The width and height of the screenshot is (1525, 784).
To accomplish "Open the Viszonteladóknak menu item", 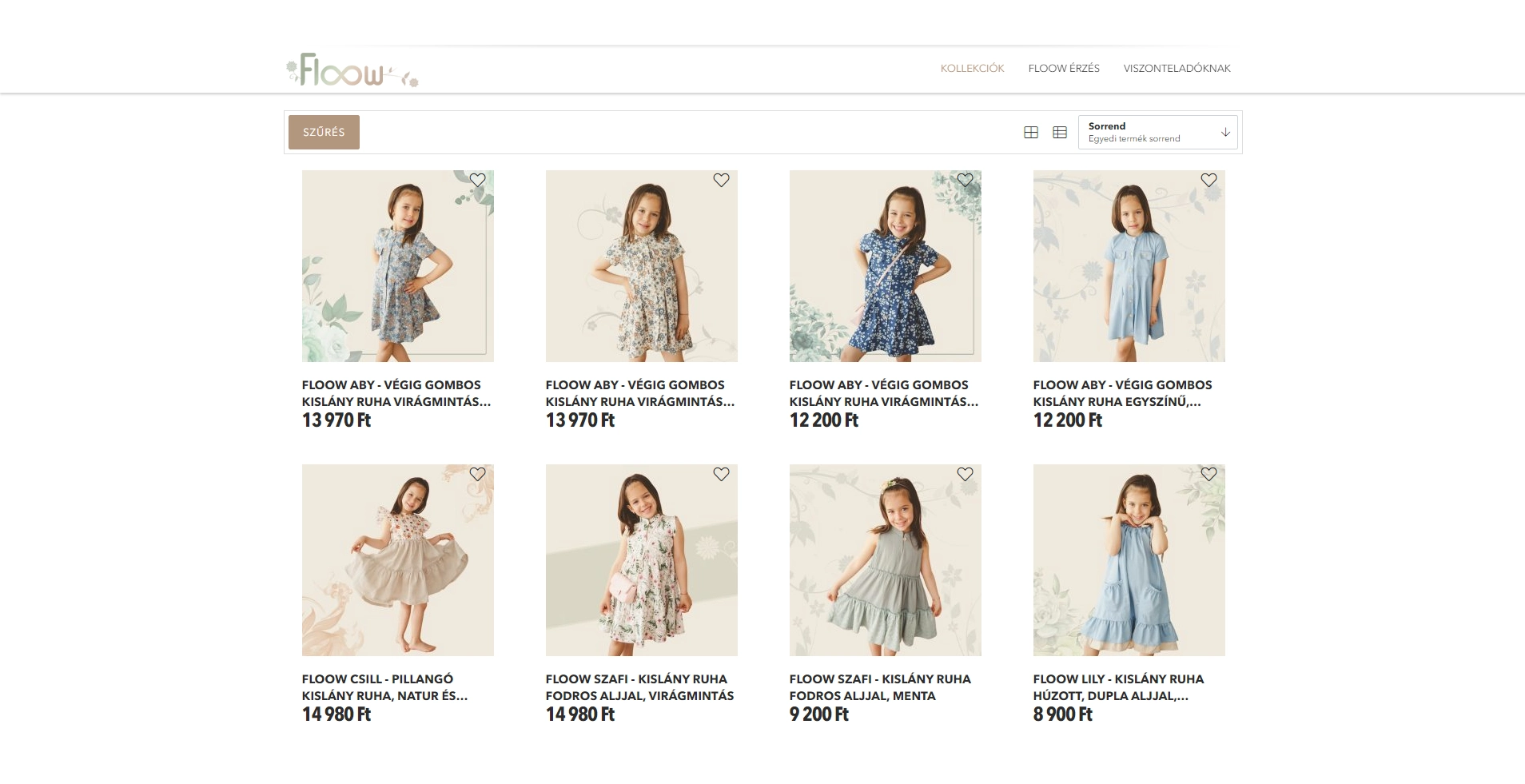I will (x=1177, y=69).
